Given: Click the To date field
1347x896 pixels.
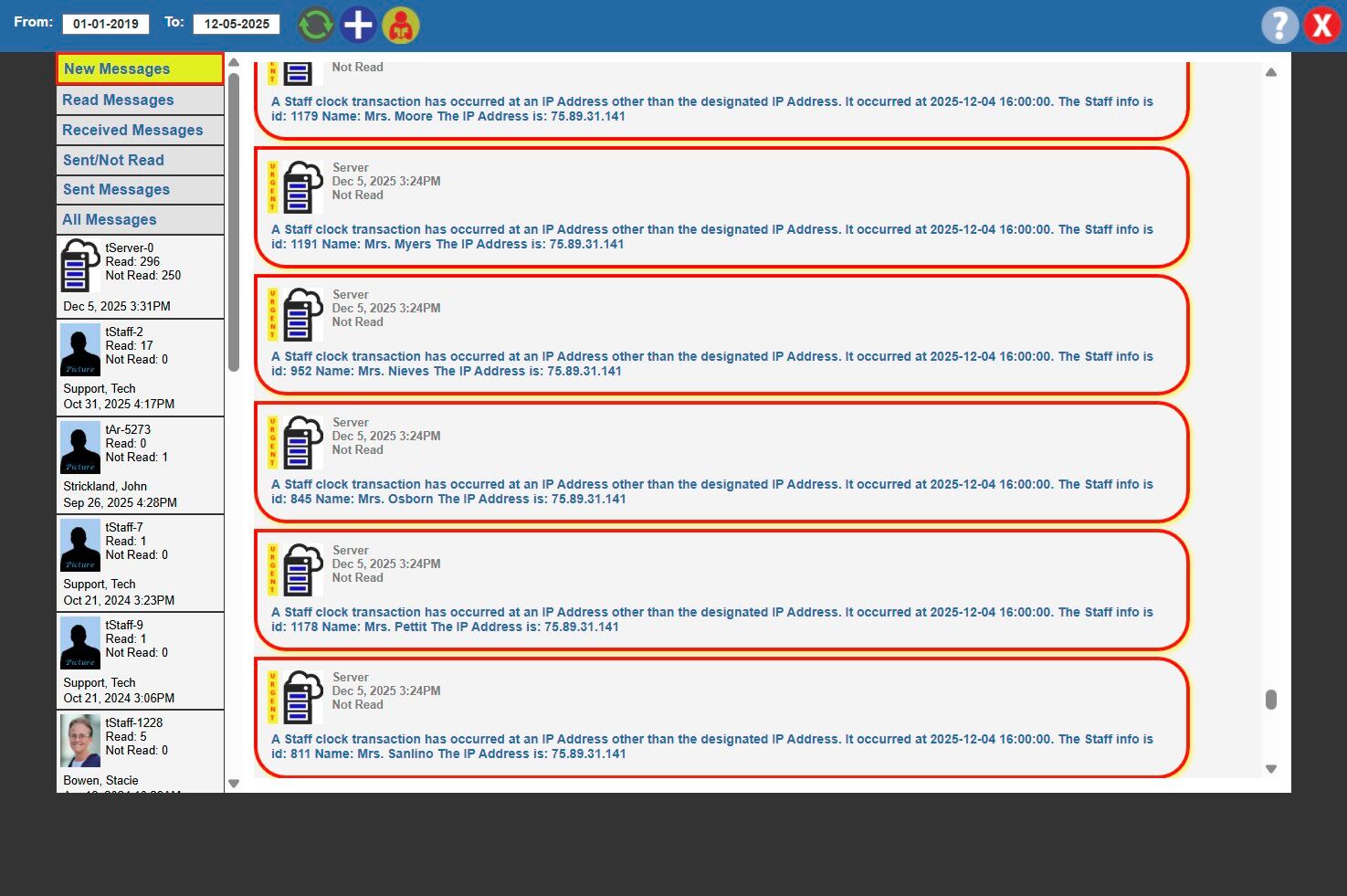Looking at the screenshot, I should (x=237, y=24).
